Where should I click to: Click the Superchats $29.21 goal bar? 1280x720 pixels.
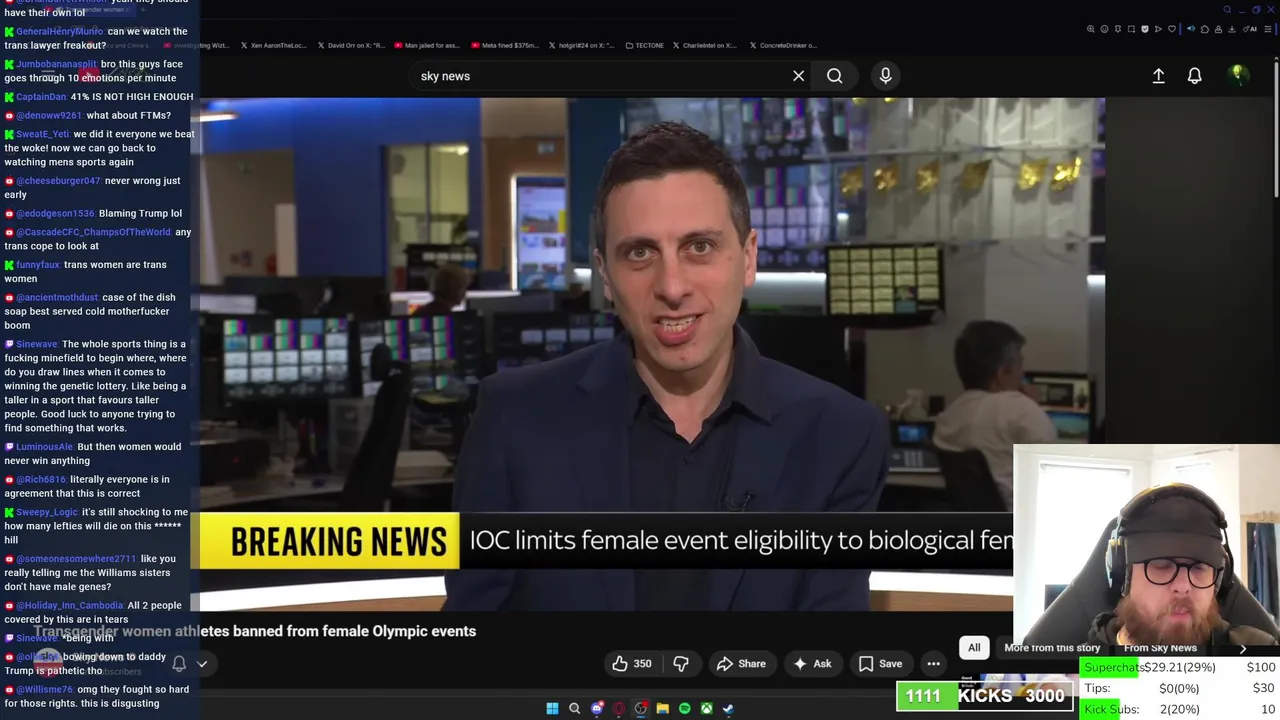coord(1179,667)
